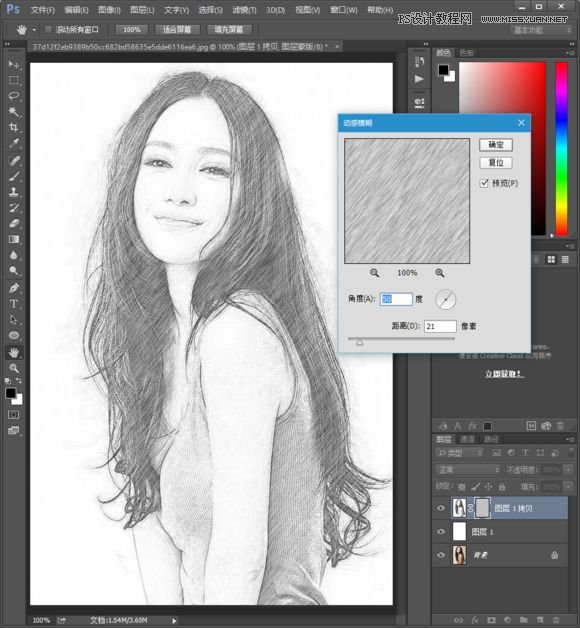Screen dimensions: 580x628
Task: Toggle lock all padlock
Action: [x=502, y=487]
